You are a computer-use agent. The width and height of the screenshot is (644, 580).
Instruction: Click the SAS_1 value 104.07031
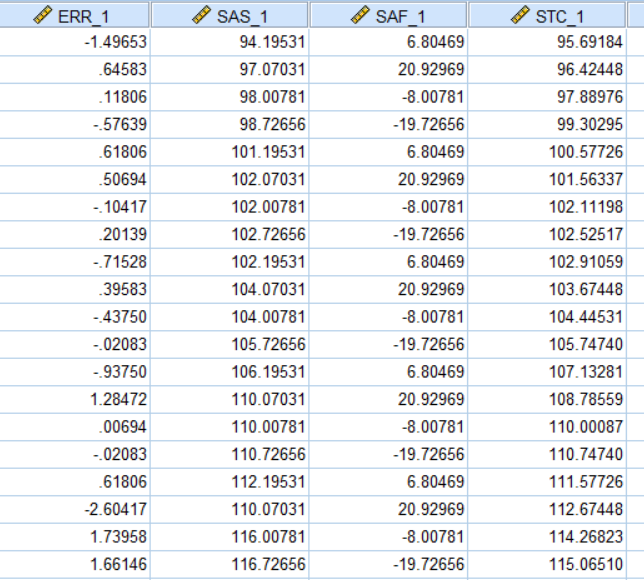coord(268,289)
